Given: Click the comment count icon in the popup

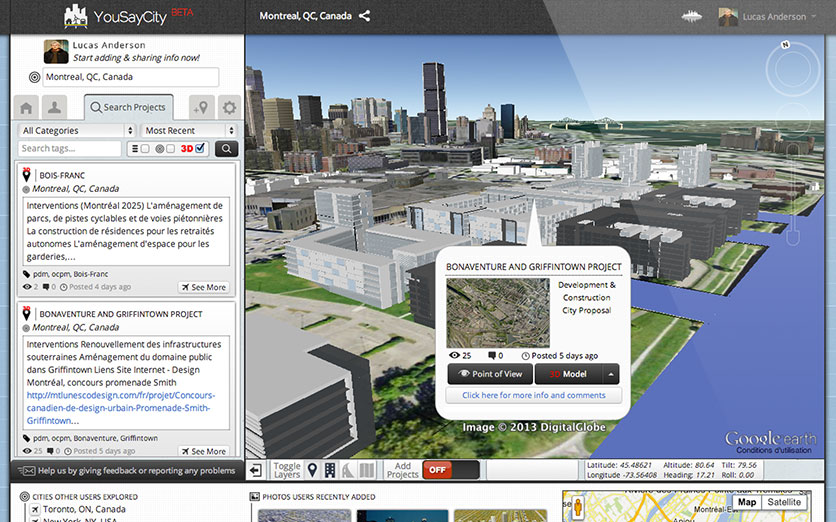Looking at the screenshot, I should click(492, 356).
